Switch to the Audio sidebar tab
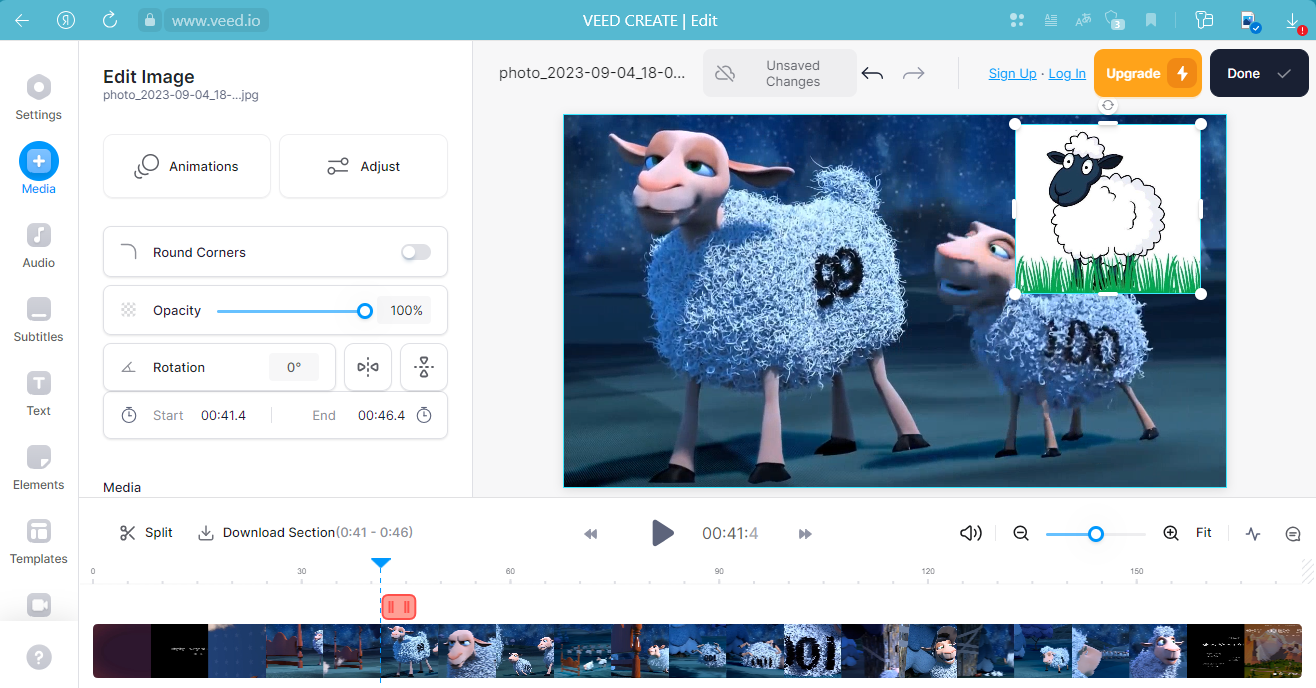Viewport: 1316px width, 688px height. coord(39,245)
